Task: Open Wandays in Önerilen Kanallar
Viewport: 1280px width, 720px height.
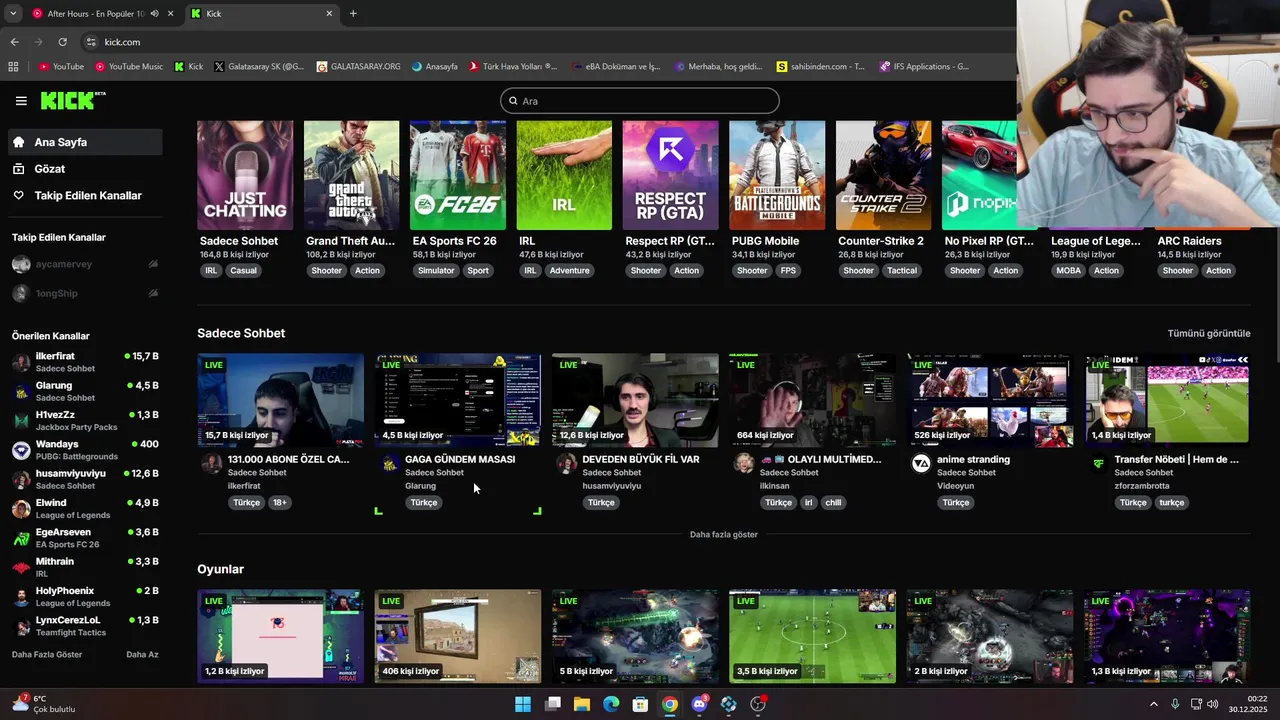Action: pos(85,450)
